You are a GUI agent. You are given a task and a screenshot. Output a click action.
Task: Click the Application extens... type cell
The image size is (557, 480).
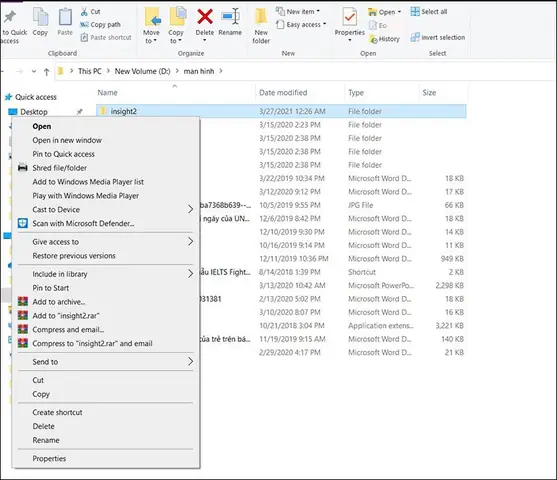tap(381, 326)
